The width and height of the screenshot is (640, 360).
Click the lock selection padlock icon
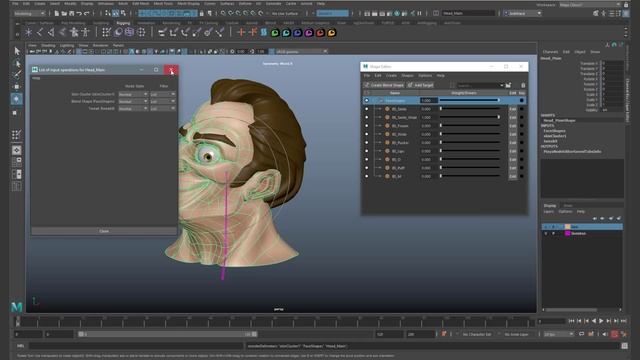tap(201, 13)
